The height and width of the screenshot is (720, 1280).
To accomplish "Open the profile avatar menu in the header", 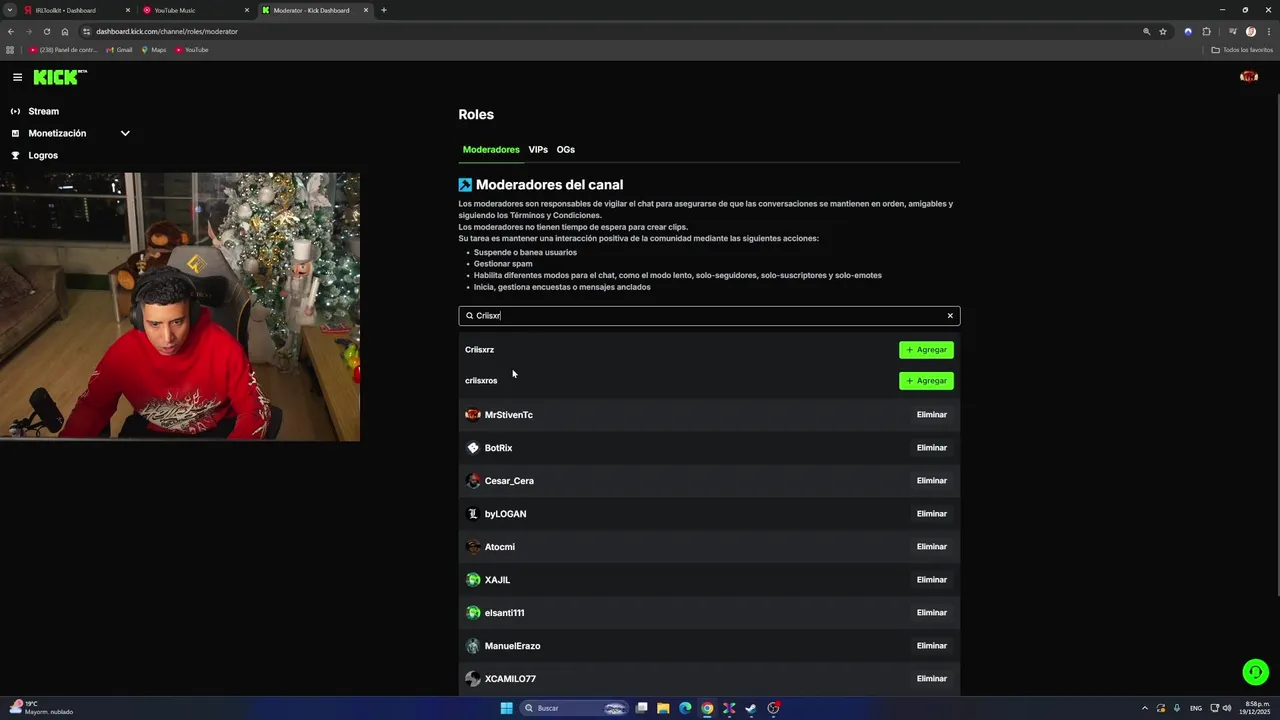I will pyautogui.click(x=1248, y=77).
